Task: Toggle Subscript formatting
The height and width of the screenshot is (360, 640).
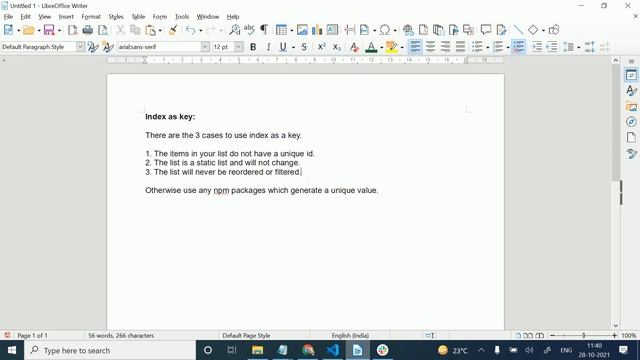Action: coord(336,47)
